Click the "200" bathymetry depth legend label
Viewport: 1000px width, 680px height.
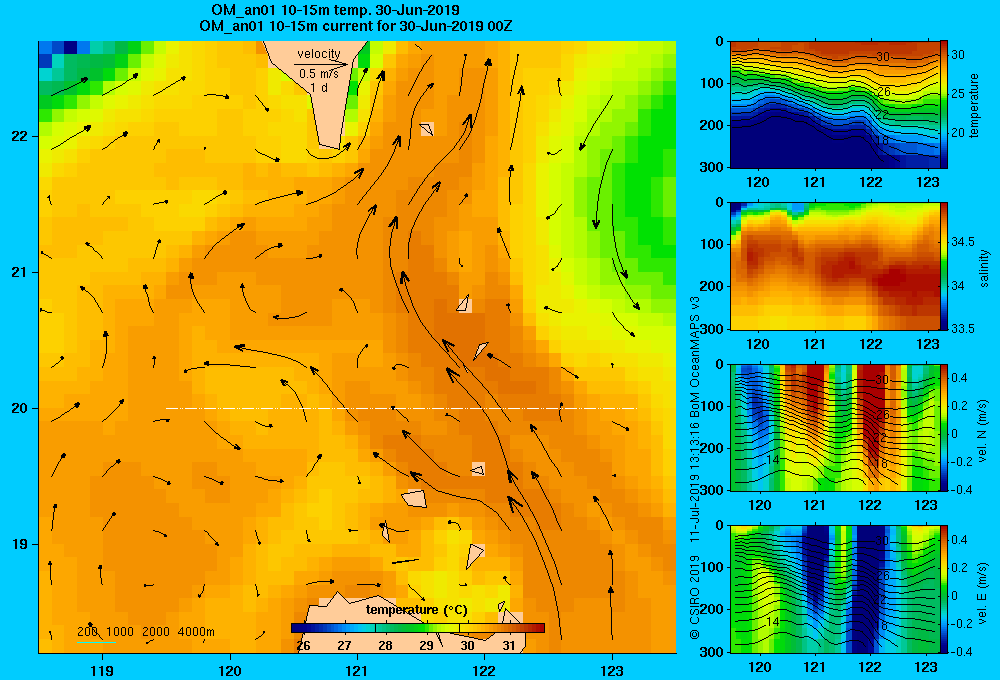tap(87, 632)
